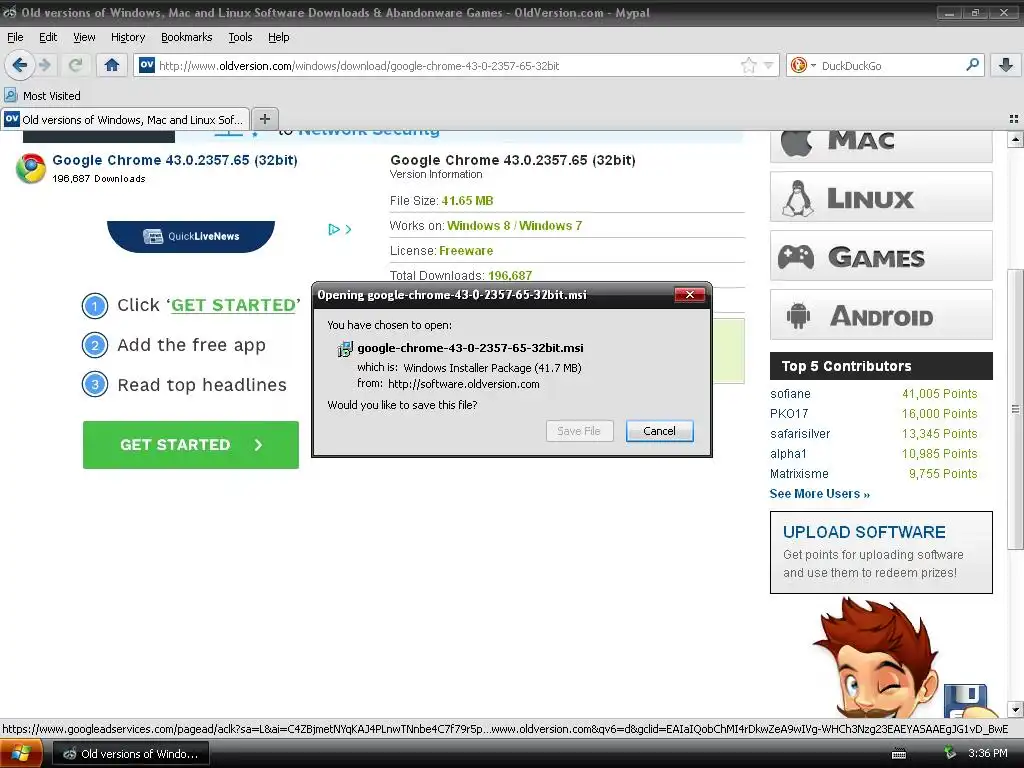This screenshot has width=1024, height=768.
Task: Click the page scrollbar down arrow
Action: tap(1015, 709)
